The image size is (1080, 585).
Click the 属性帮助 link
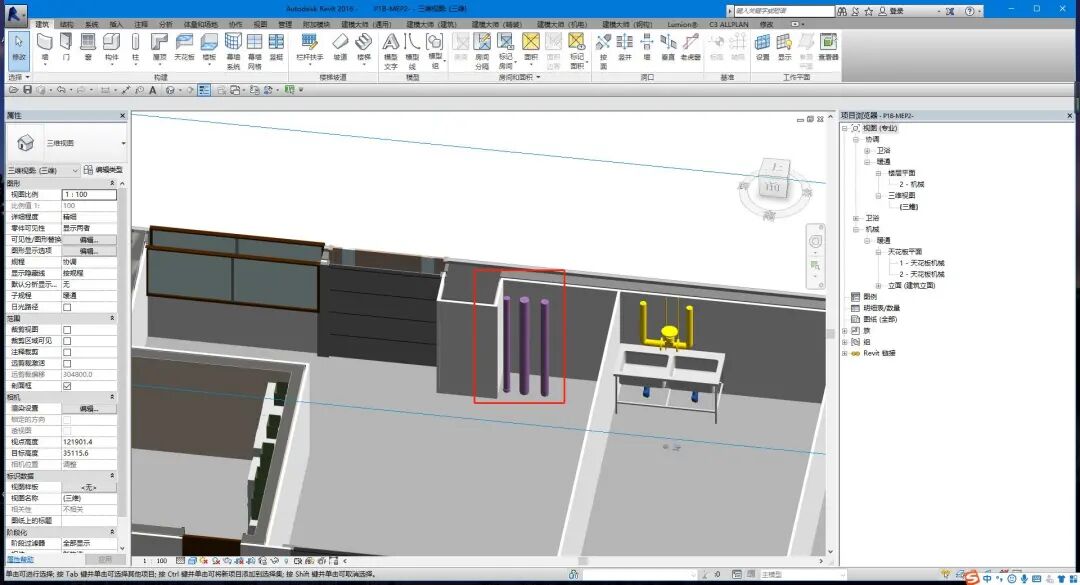point(21,559)
